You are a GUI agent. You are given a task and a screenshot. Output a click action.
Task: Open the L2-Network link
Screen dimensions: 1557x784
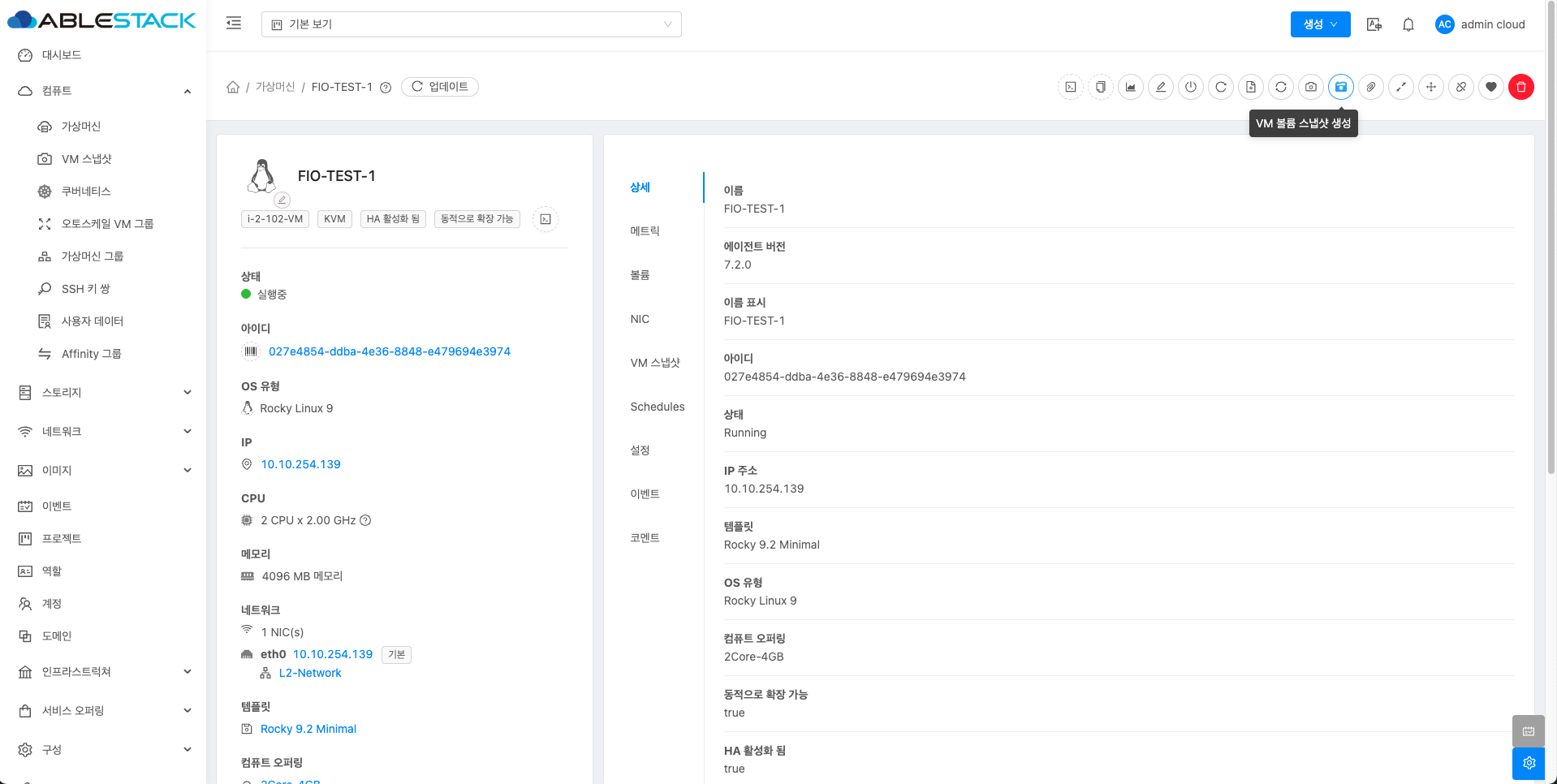pos(310,673)
